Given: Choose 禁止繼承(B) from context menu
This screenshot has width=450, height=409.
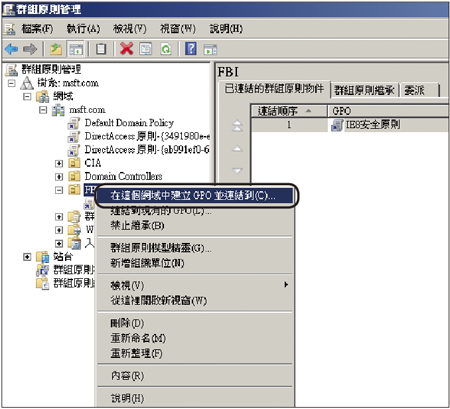Looking at the screenshot, I should [137, 226].
